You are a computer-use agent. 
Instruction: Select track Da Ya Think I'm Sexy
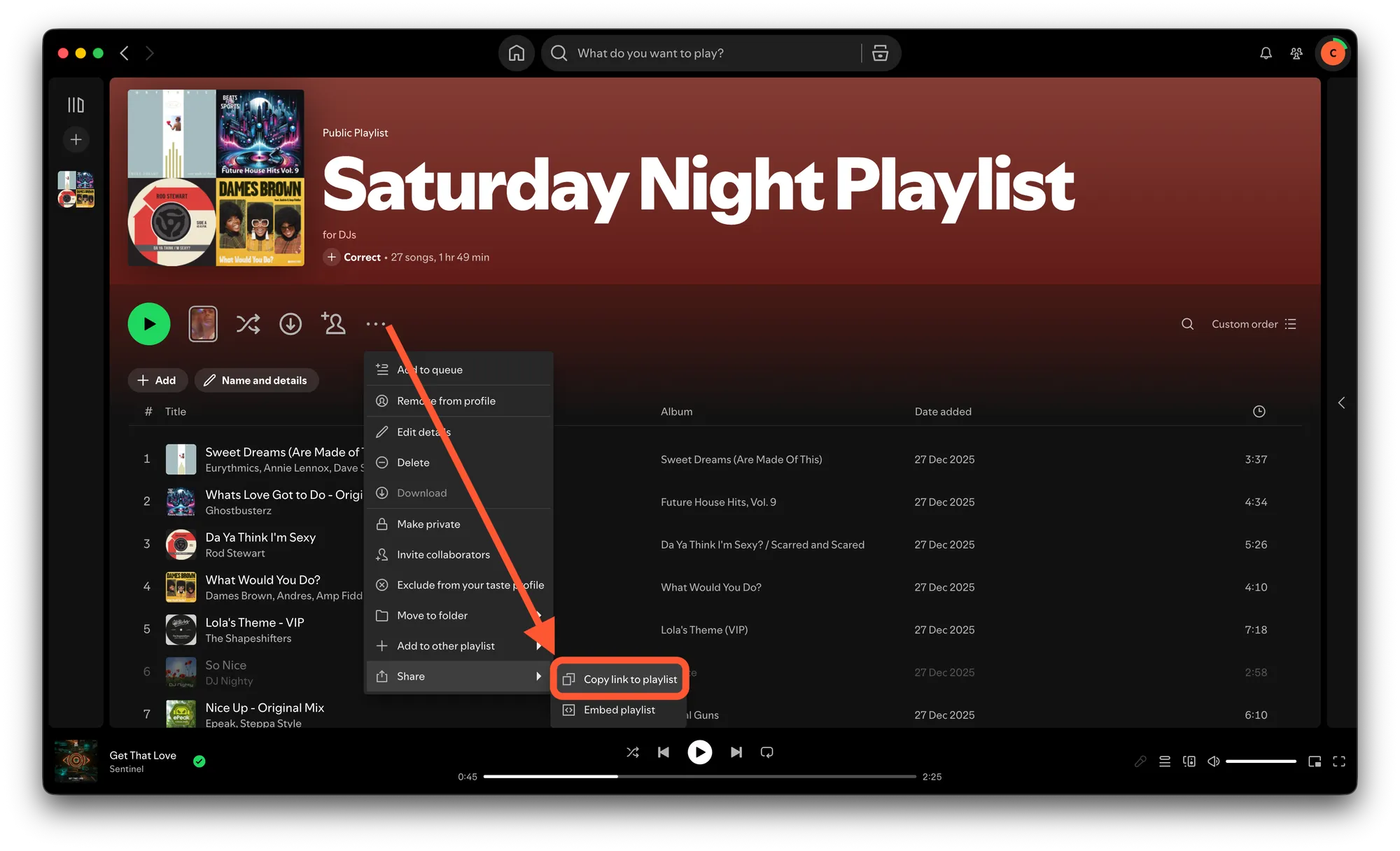(x=260, y=537)
